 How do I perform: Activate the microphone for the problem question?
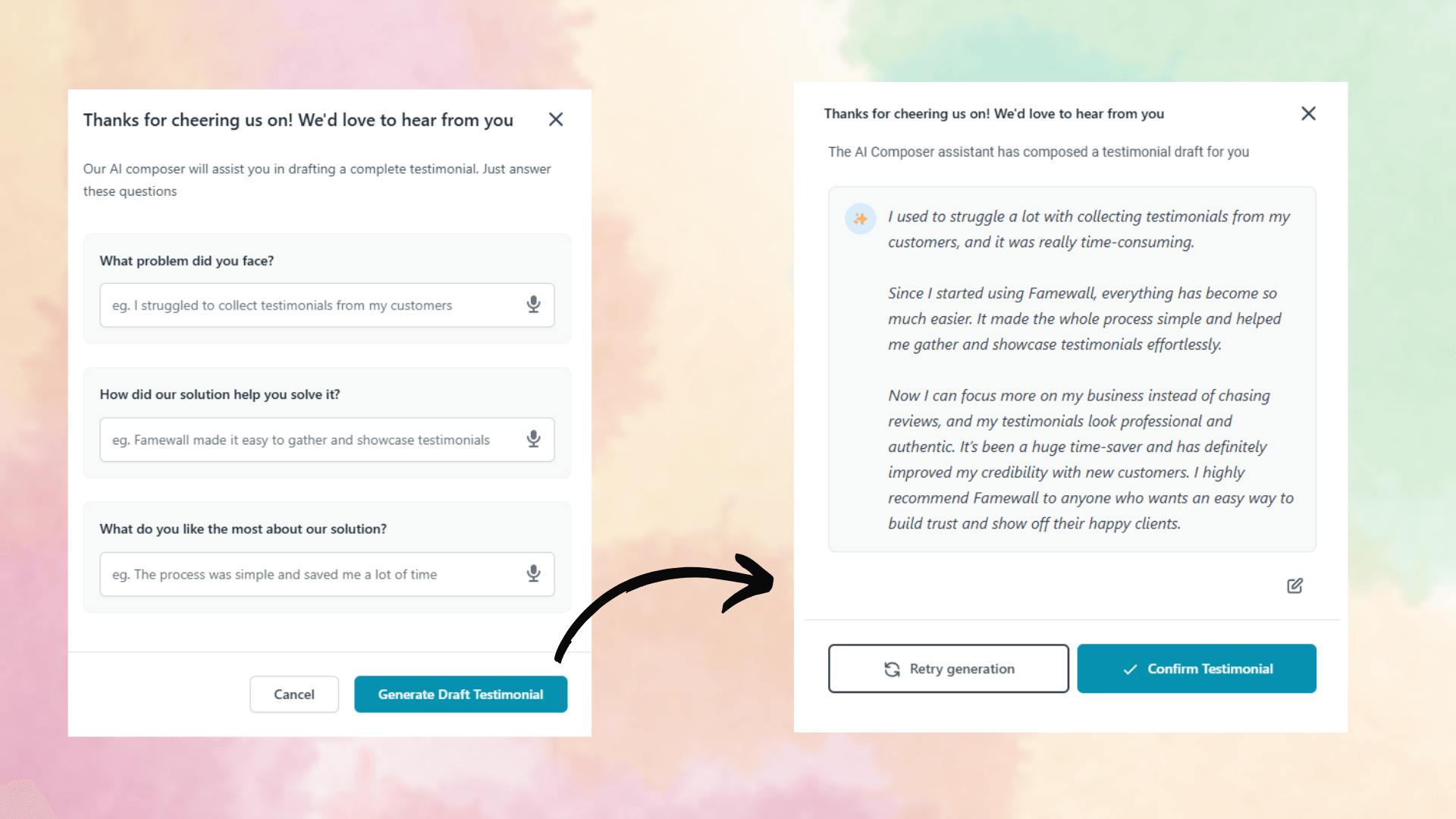(x=533, y=305)
